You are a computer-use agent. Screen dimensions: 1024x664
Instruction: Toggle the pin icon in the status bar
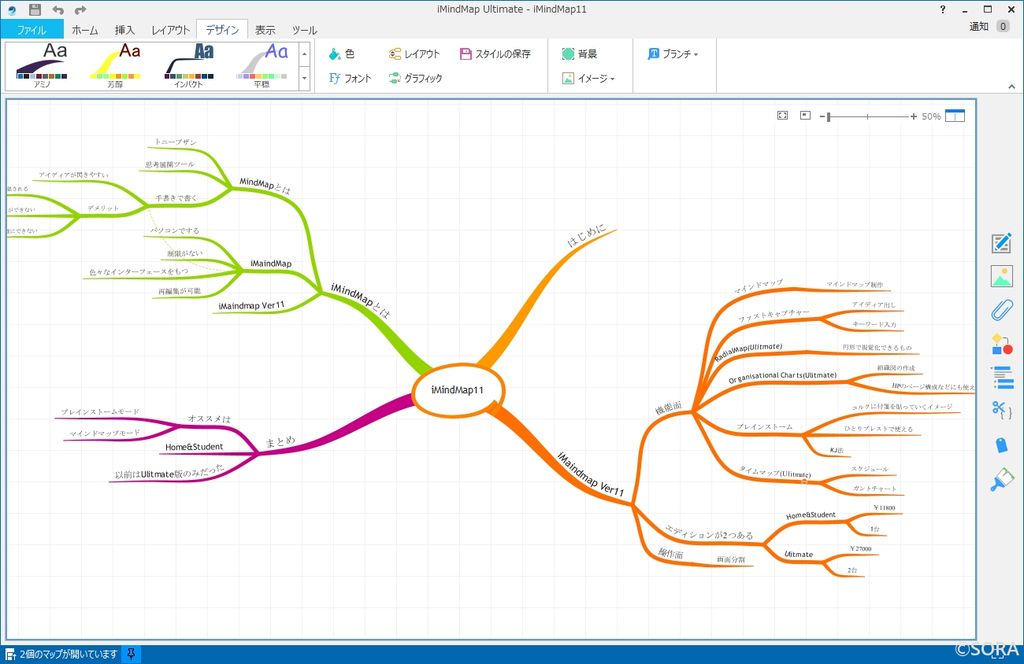131,655
